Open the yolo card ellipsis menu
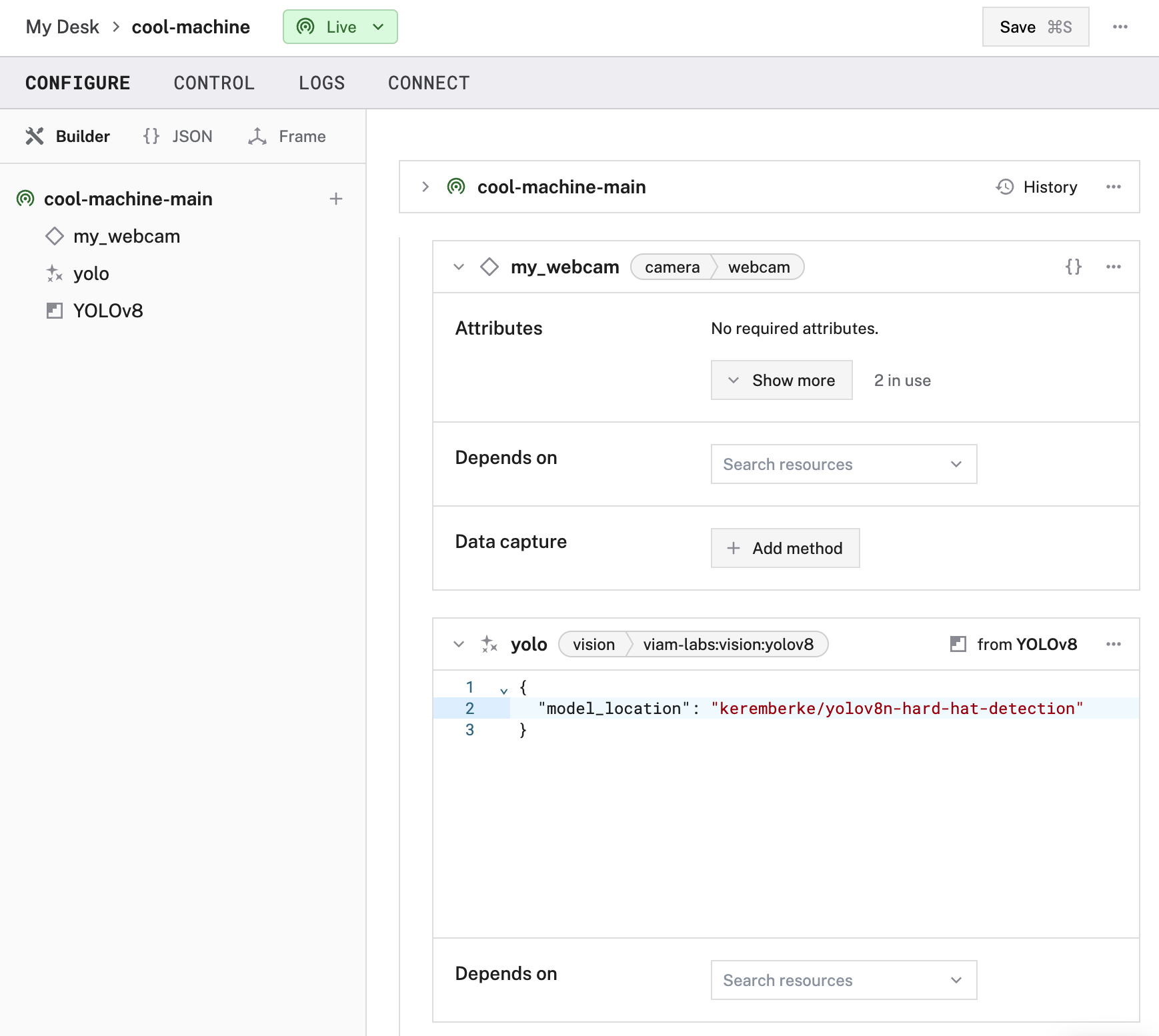This screenshot has width=1159, height=1036. (x=1113, y=644)
